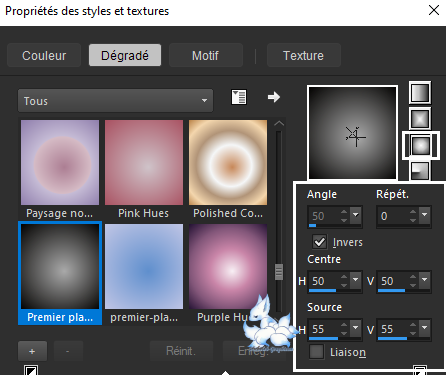Viewport: 446px width, 375px height.
Task: Select the Pink Hues gradient thumbnail
Action: coord(144,163)
